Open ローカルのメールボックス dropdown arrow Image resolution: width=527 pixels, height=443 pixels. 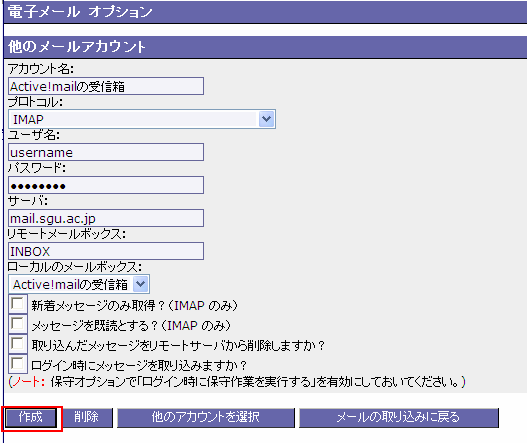tap(140, 284)
